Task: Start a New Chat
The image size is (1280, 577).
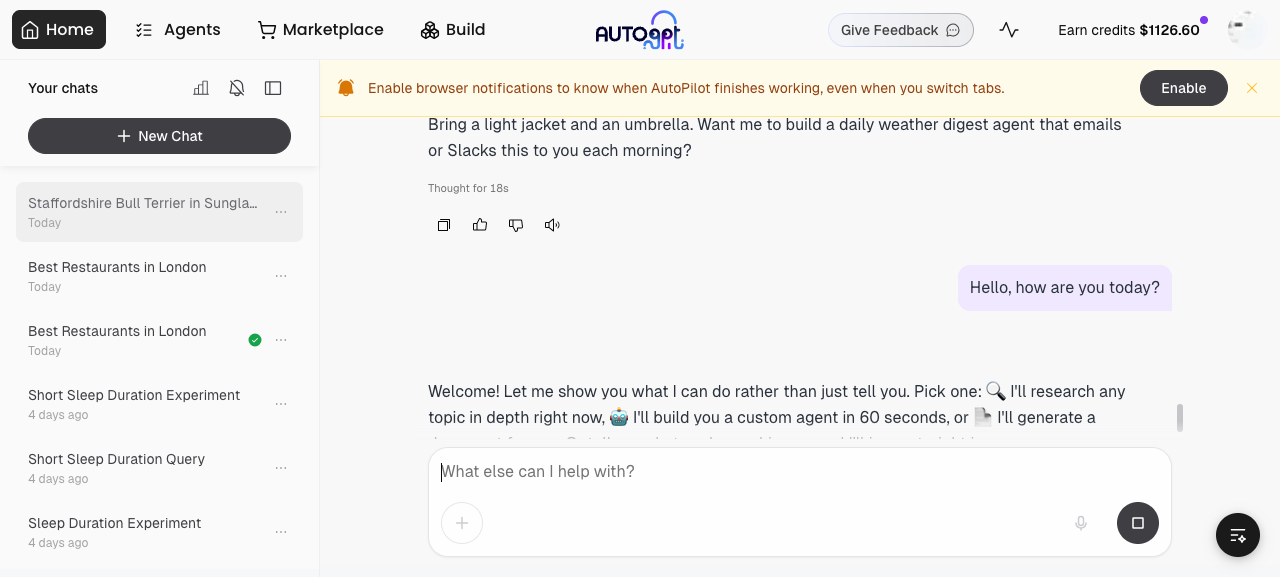Action: pyautogui.click(x=159, y=136)
